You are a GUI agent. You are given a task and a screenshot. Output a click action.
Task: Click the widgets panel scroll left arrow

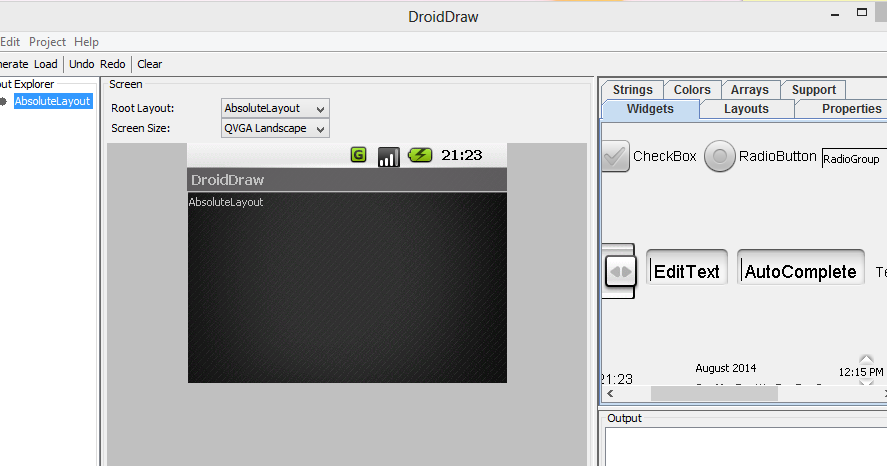pos(610,394)
